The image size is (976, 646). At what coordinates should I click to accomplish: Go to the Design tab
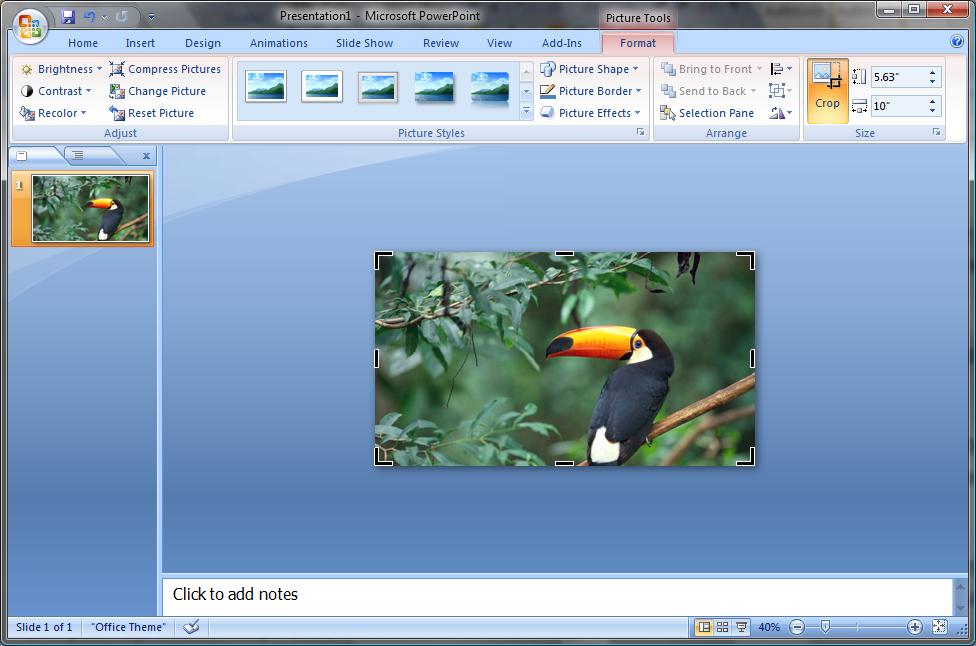[203, 43]
